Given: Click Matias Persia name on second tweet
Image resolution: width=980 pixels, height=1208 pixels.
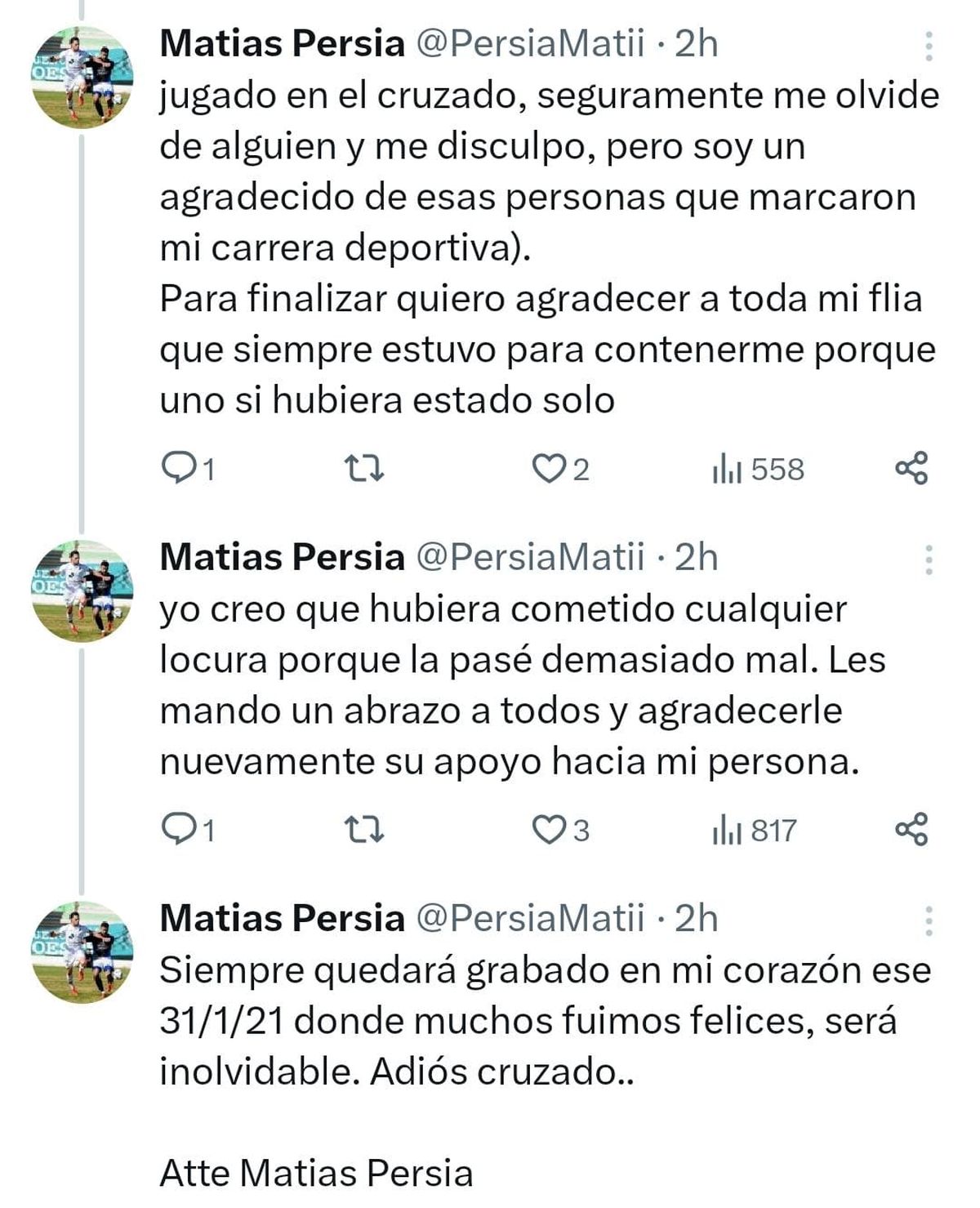Looking at the screenshot, I should pos(282,557).
